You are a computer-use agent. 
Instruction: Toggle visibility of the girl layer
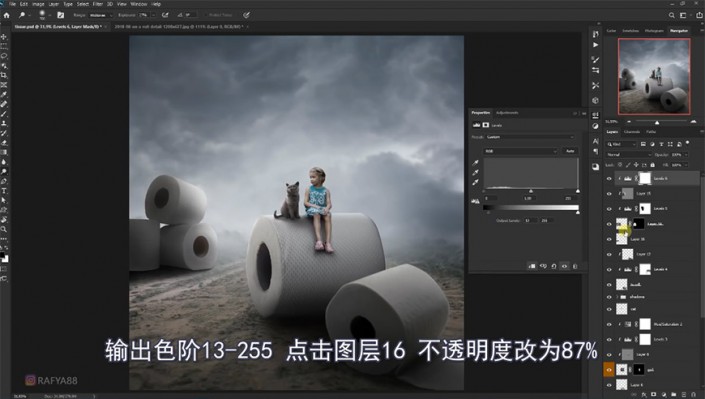609,370
